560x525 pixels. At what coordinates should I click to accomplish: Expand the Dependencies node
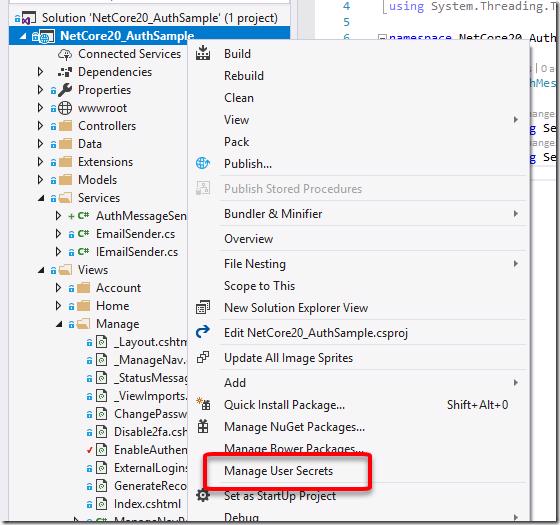[40, 72]
